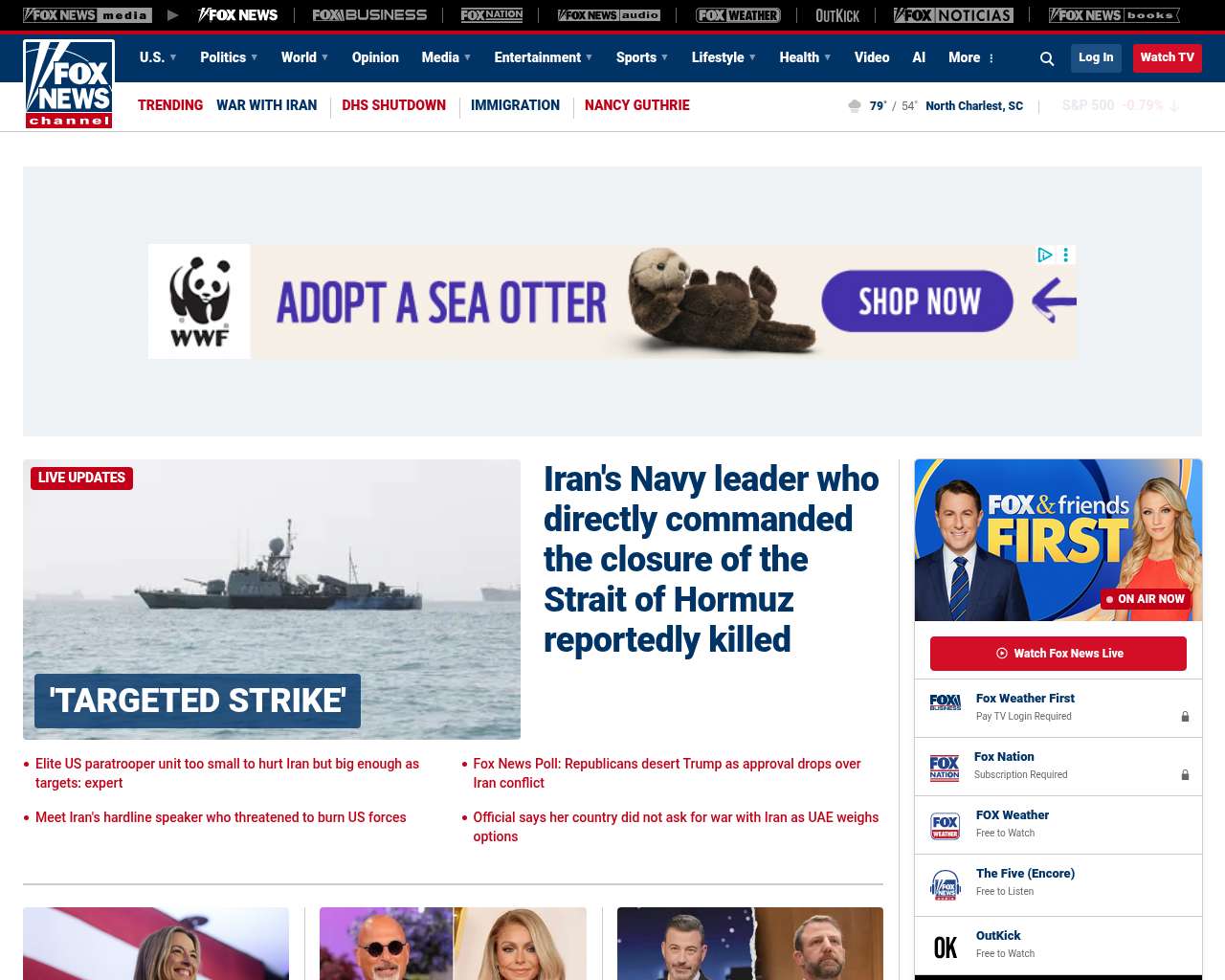The height and width of the screenshot is (980, 1225).
Task: Open the OutKick logo in top bar
Action: [837, 15]
